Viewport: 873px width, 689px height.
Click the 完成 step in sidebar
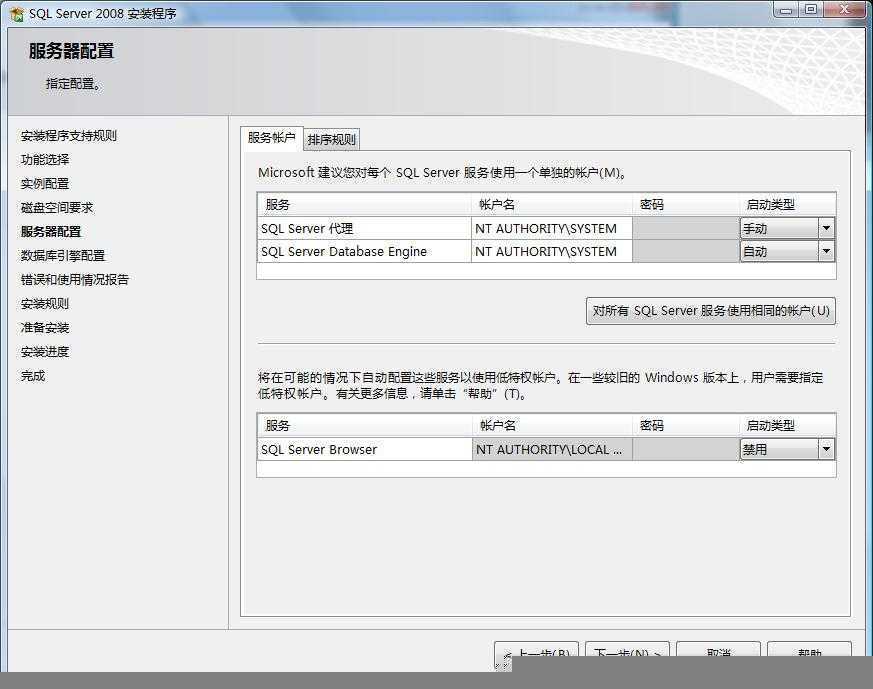point(33,376)
